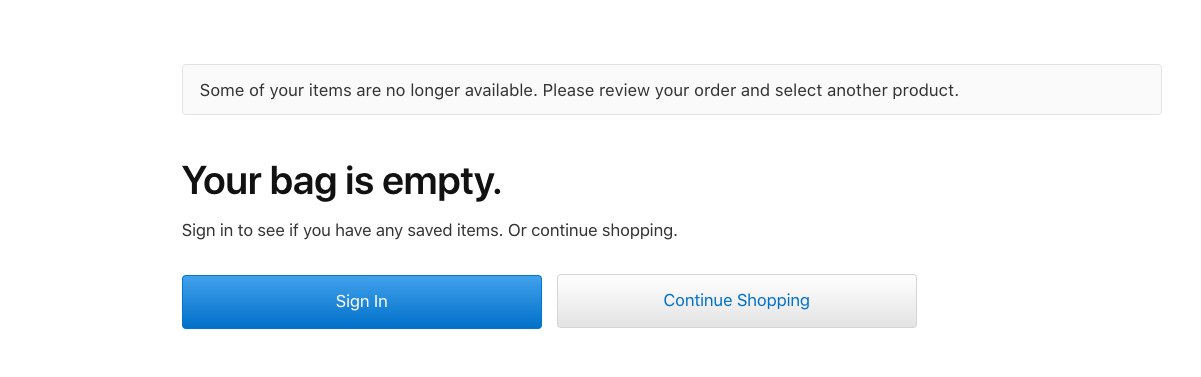Choose Continue Shopping beside Sign In
1201x377 pixels.
tap(736, 301)
